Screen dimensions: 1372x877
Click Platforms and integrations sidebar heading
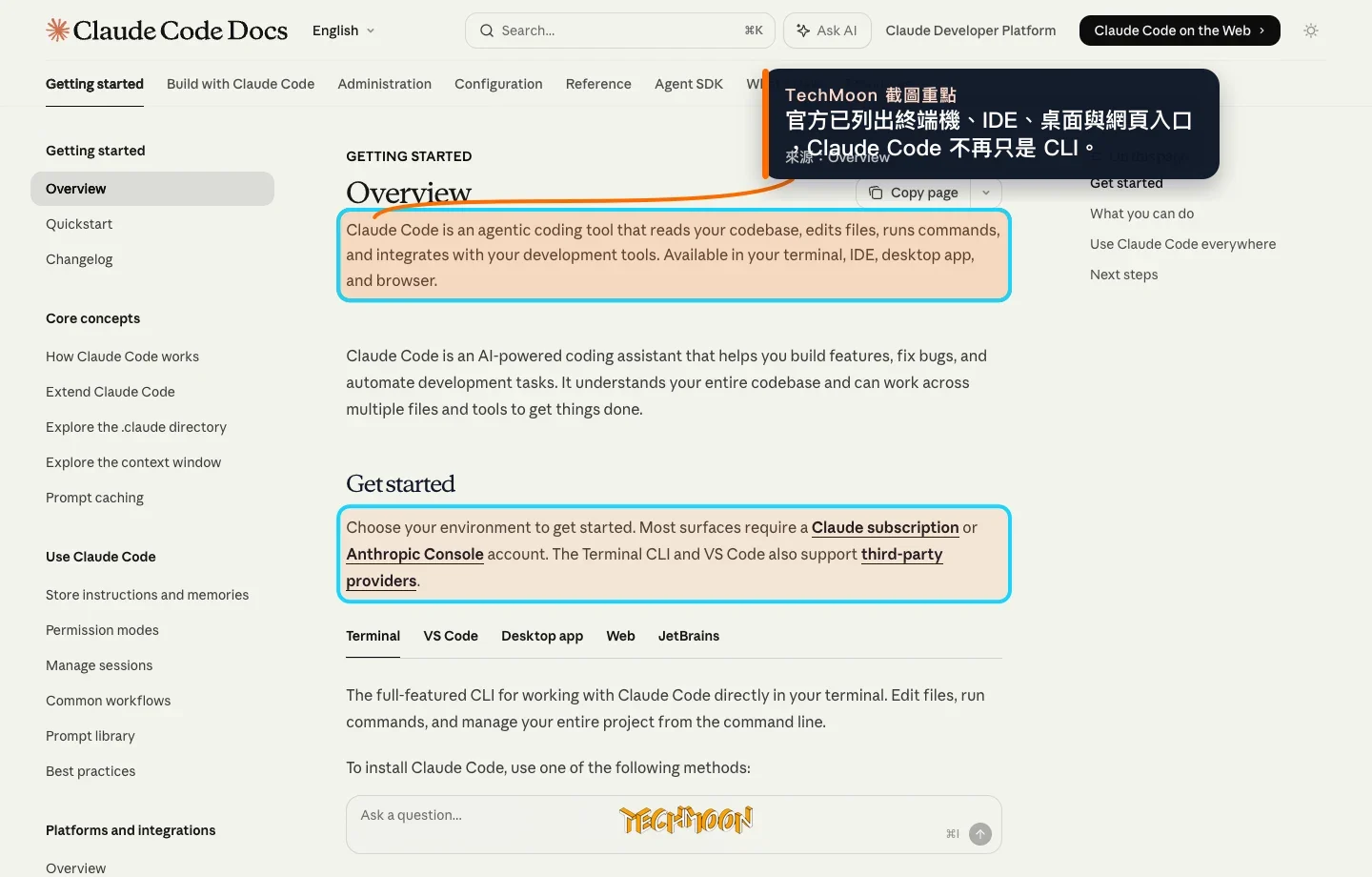pyautogui.click(x=131, y=830)
